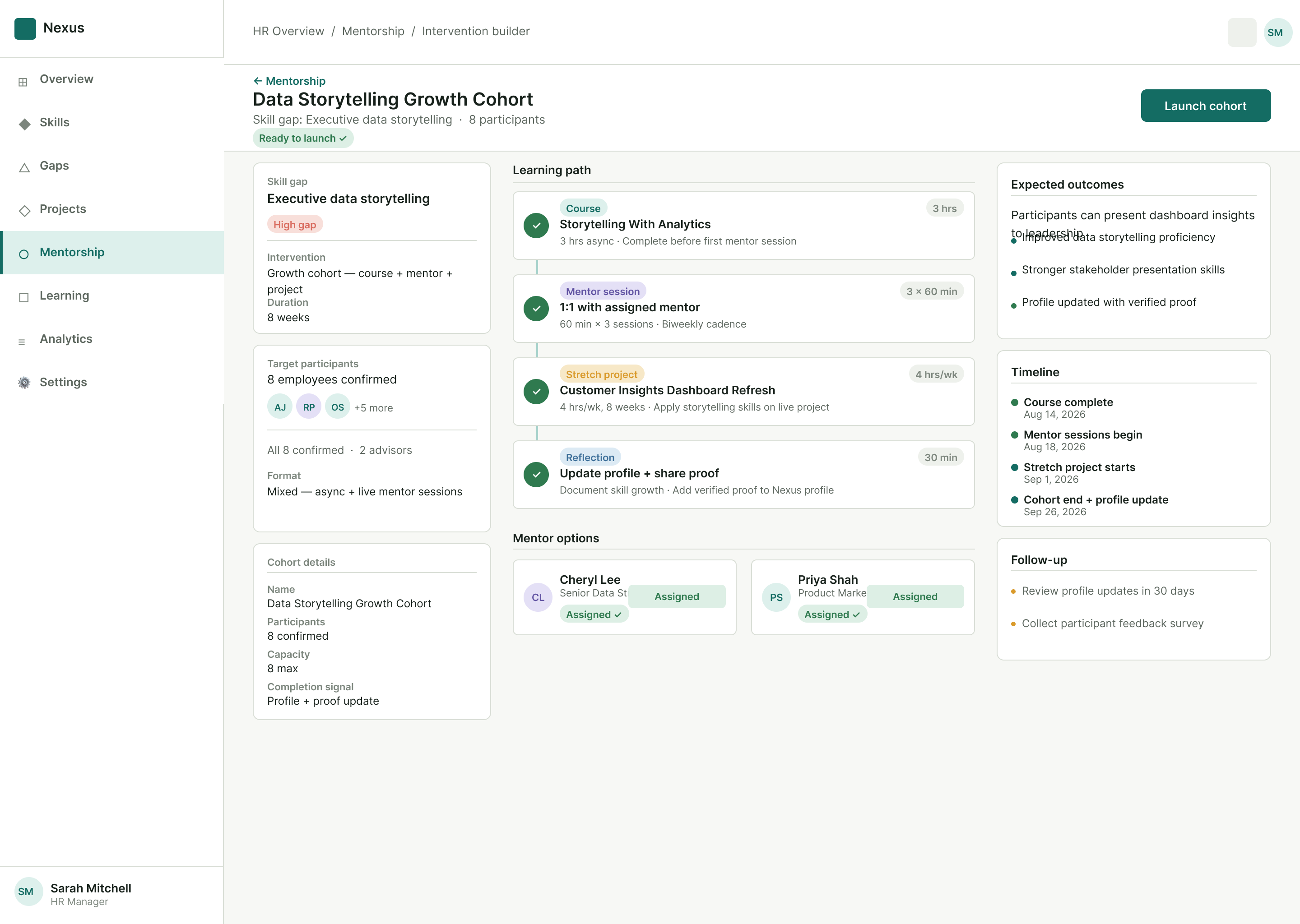Click the Mentor session tag
The image size is (1300, 924).
click(603, 291)
